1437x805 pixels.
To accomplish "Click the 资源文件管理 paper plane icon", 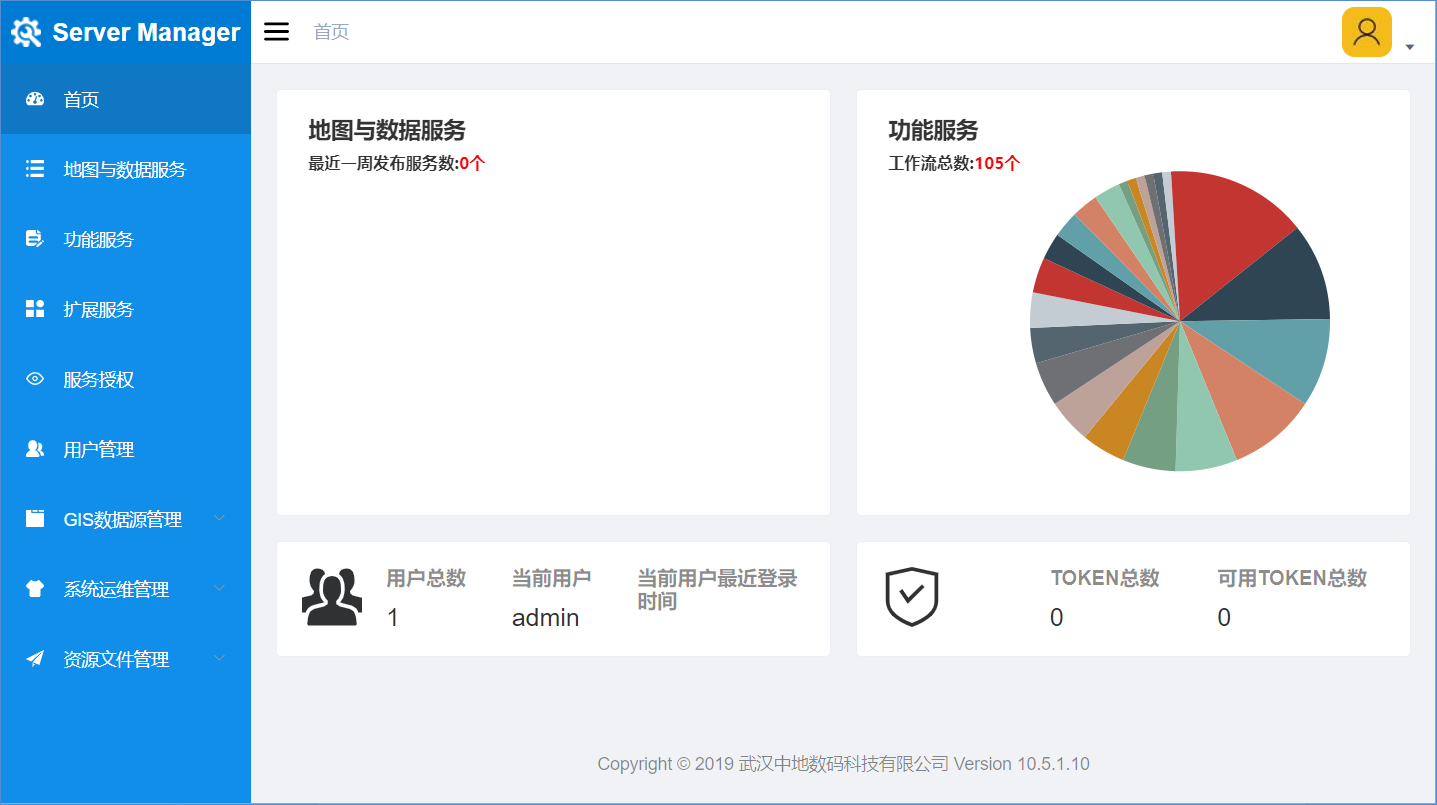I will [35, 659].
